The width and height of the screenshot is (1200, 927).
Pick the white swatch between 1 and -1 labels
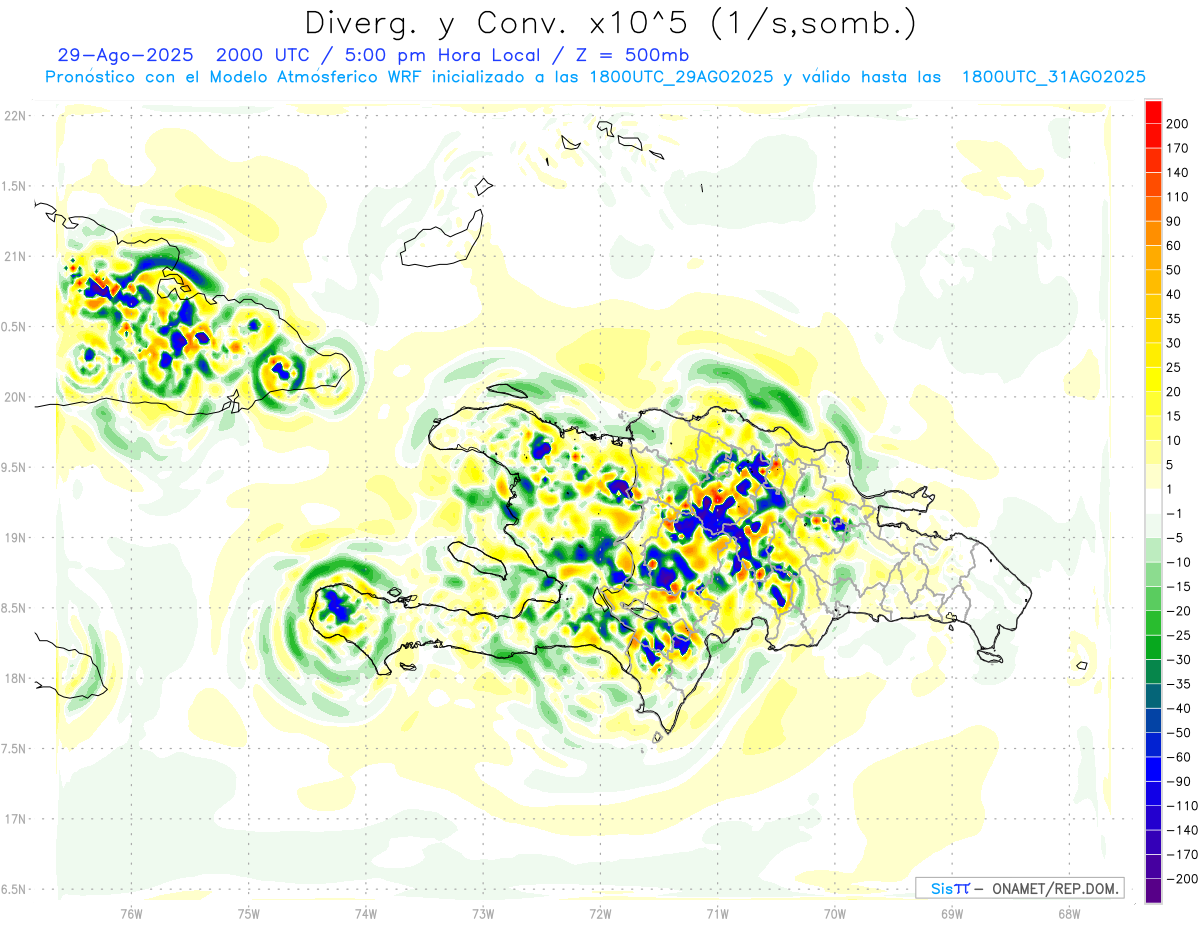pos(1153,501)
